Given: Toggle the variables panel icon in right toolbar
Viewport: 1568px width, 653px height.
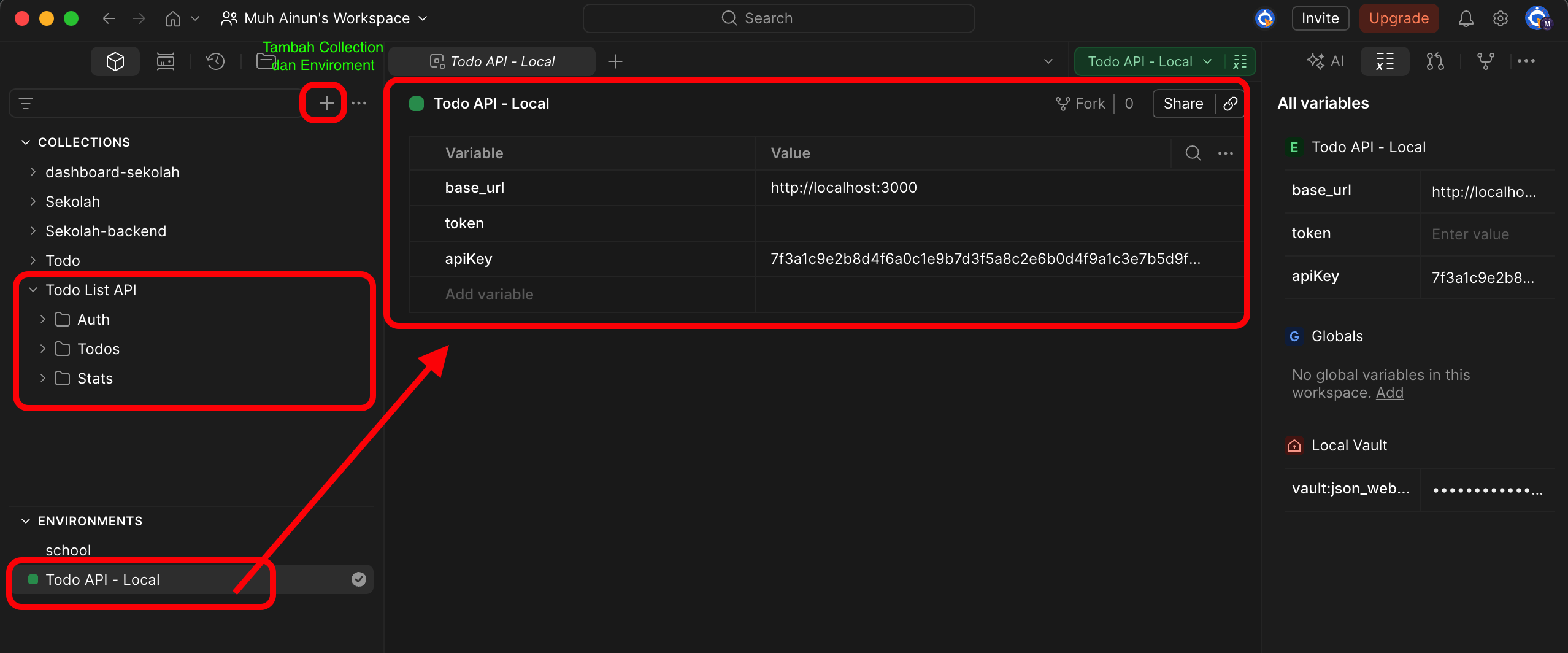Looking at the screenshot, I should [1385, 61].
